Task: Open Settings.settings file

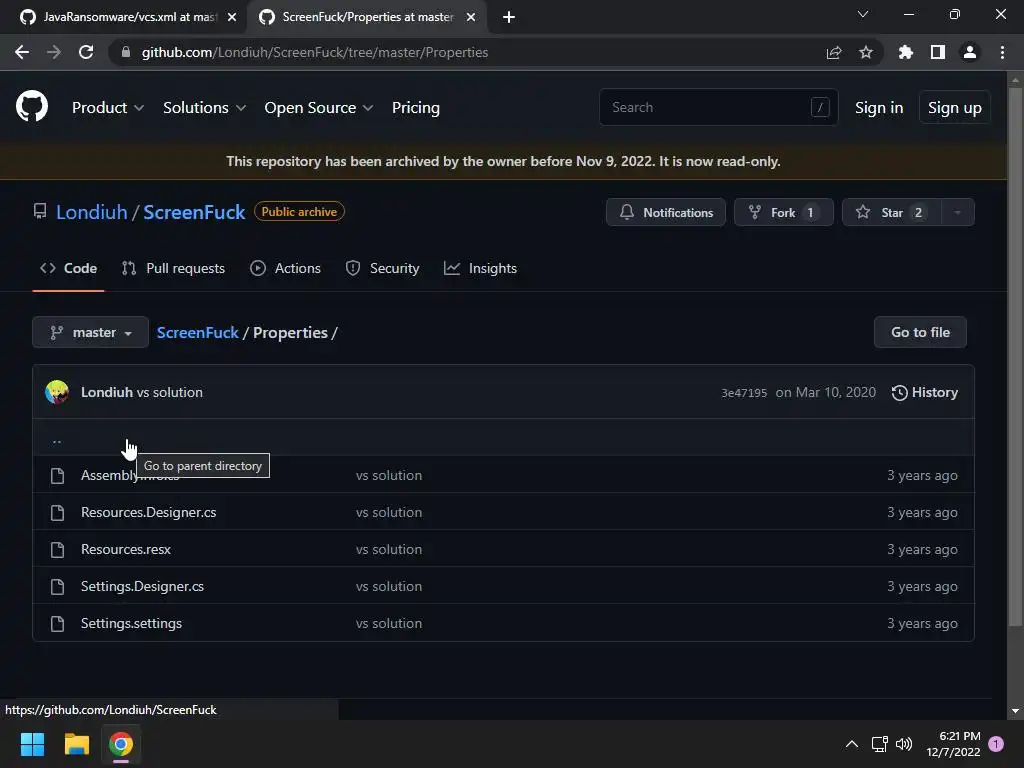Action: click(131, 623)
